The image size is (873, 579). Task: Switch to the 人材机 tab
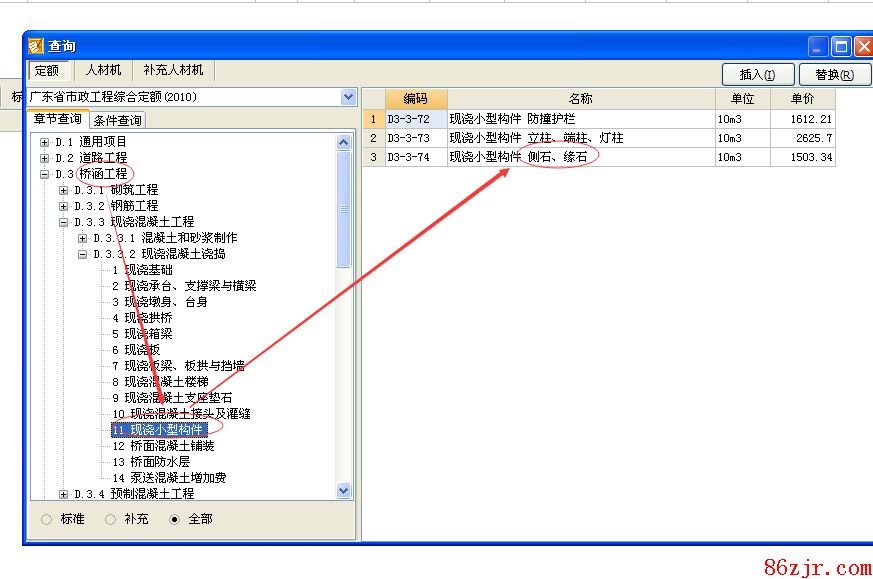103,71
